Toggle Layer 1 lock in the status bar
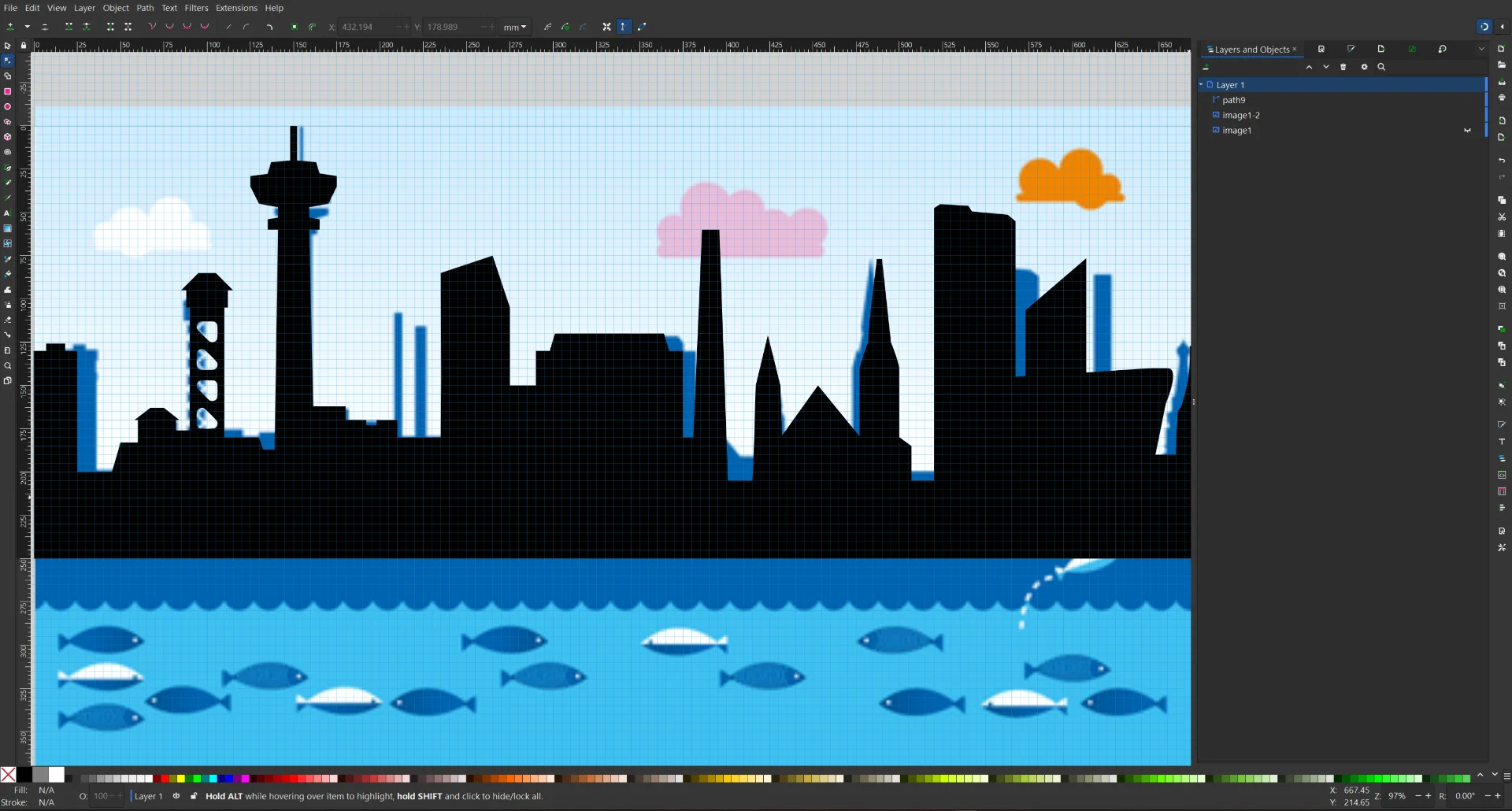Viewport: 1512px width, 811px height. 194,796
